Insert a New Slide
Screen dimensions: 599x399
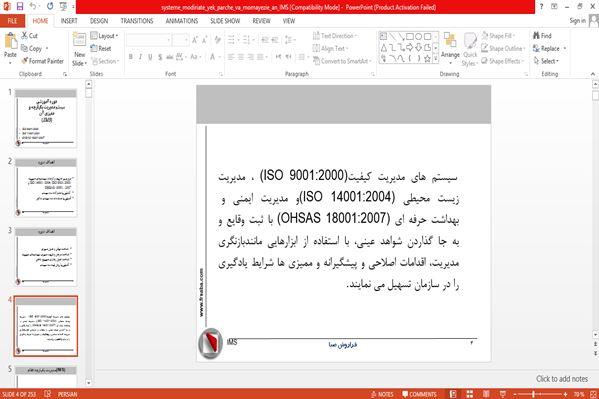(x=79, y=49)
